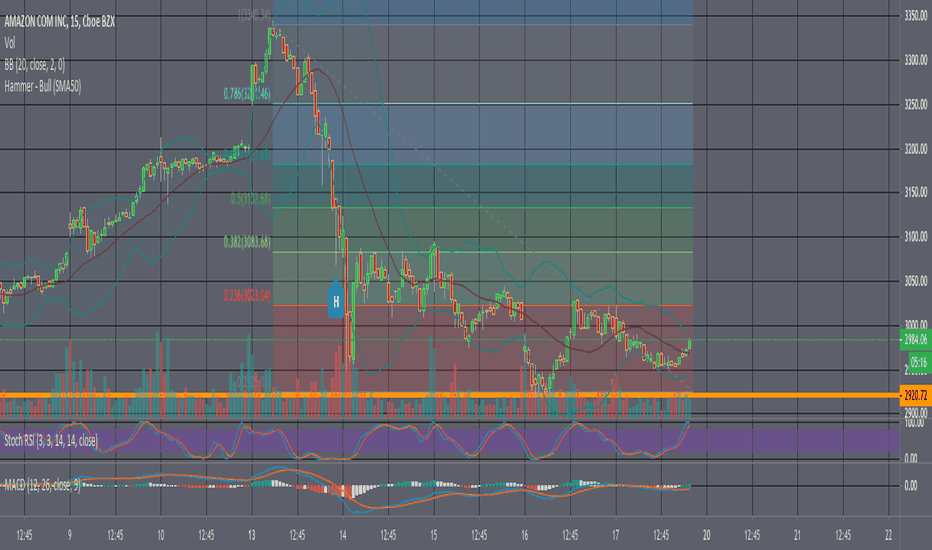Click the 3100.00 price axis label
This screenshot has width=932, height=550.
[x=916, y=237]
